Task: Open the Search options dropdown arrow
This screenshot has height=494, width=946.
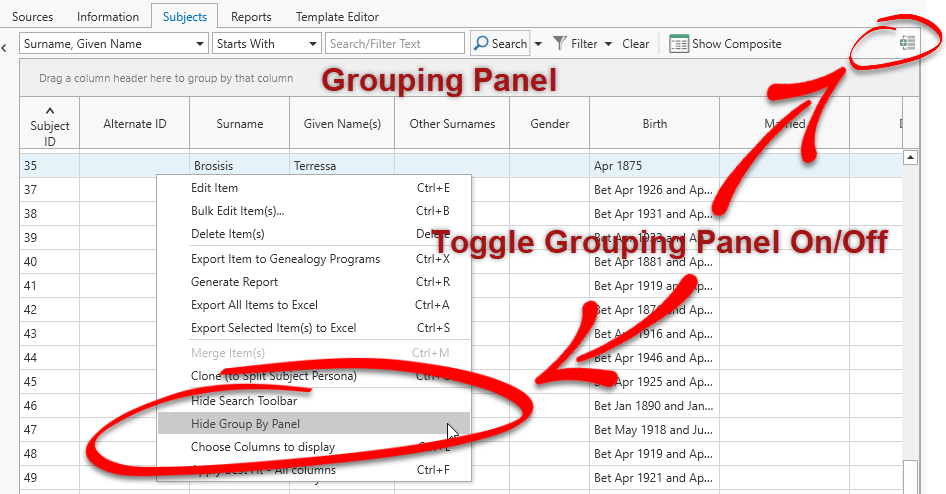Action: (x=538, y=44)
